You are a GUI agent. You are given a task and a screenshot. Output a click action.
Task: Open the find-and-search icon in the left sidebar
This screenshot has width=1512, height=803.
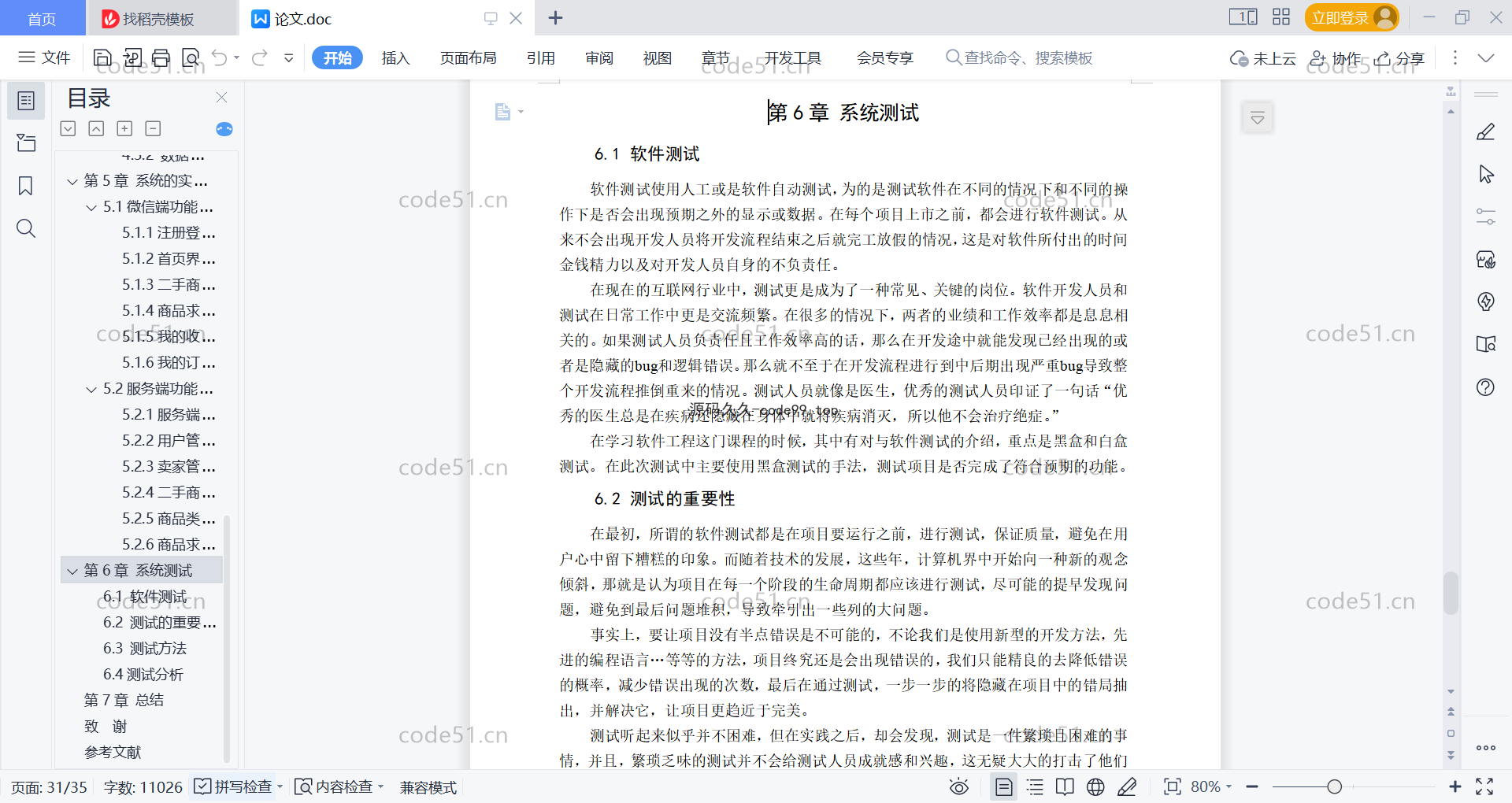26,228
